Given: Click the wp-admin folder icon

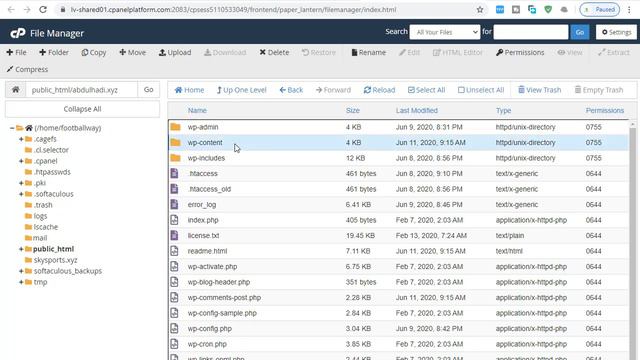Looking at the screenshot, I should point(176,127).
